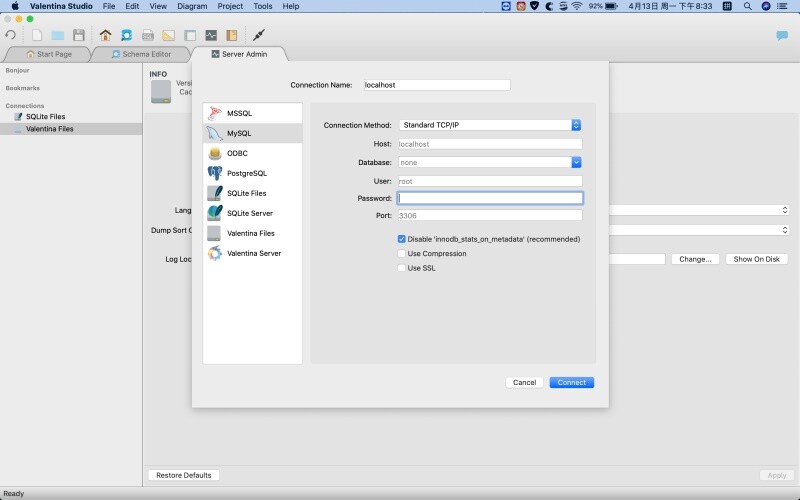800x500 pixels.
Task: Open the Valentina Studio application menu
Action: click(x=61, y=6)
